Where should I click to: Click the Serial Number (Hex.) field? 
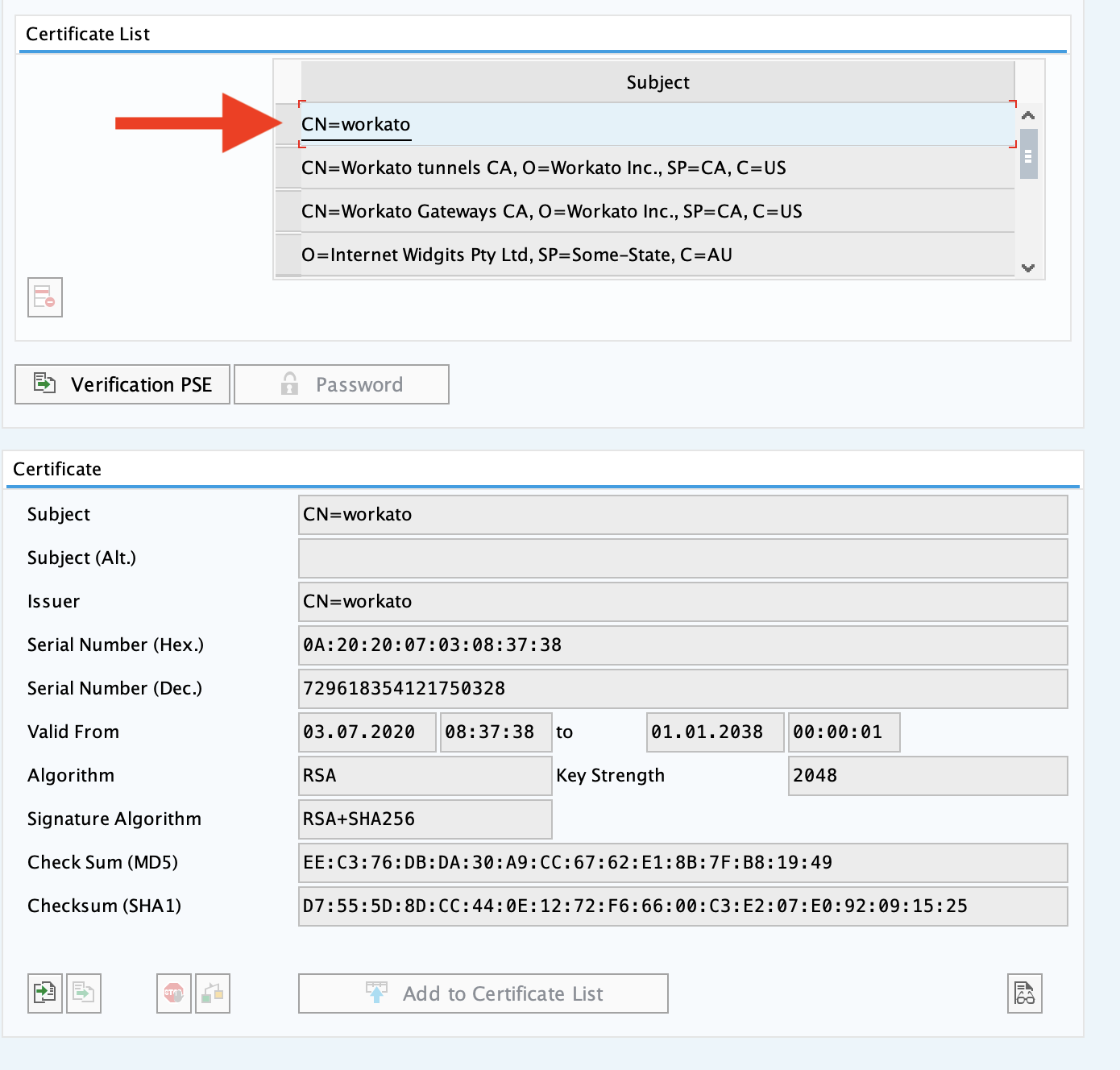[x=682, y=645]
